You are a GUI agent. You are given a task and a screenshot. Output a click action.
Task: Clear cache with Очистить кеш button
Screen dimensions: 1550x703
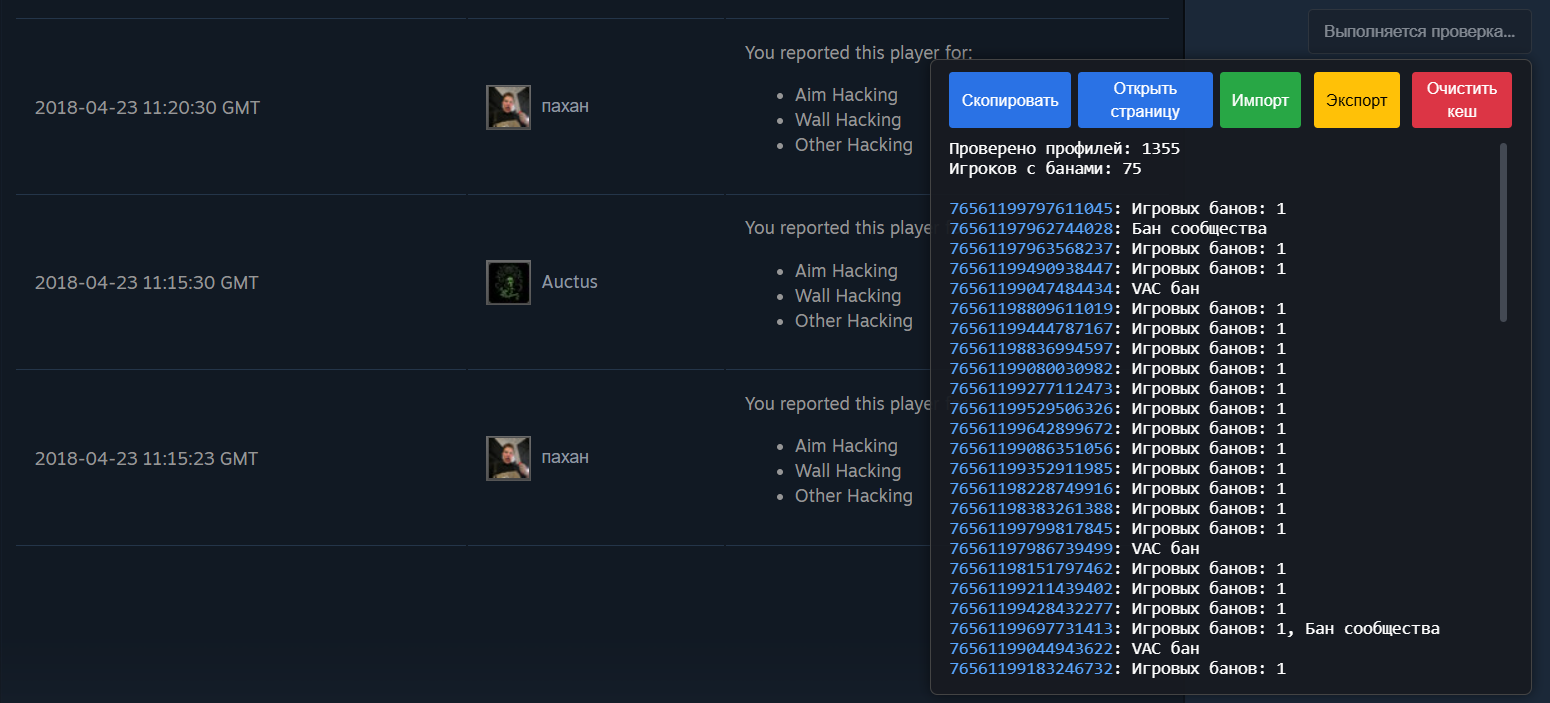pyautogui.click(x=1462, y=100)
